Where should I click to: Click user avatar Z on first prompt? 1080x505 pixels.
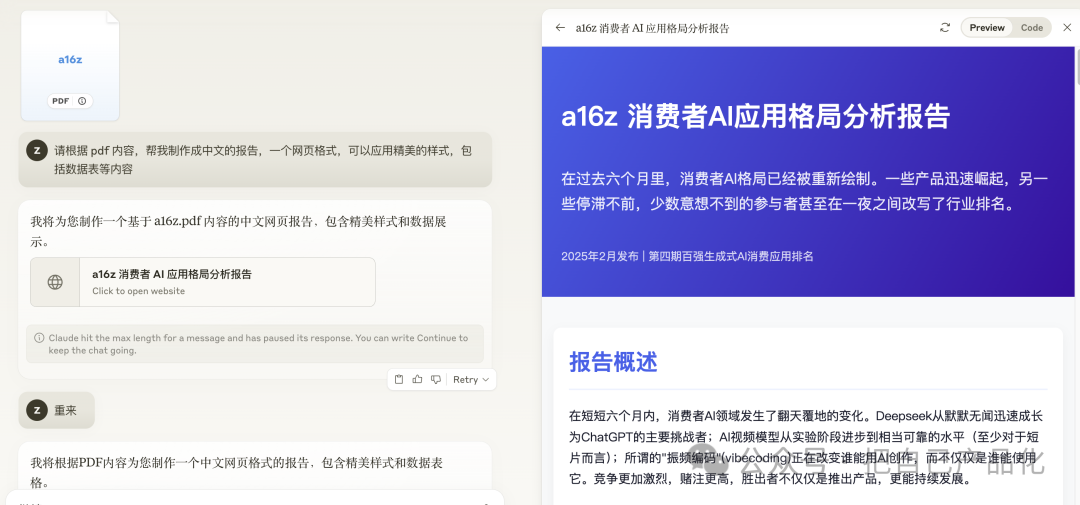tap(37, 150)
